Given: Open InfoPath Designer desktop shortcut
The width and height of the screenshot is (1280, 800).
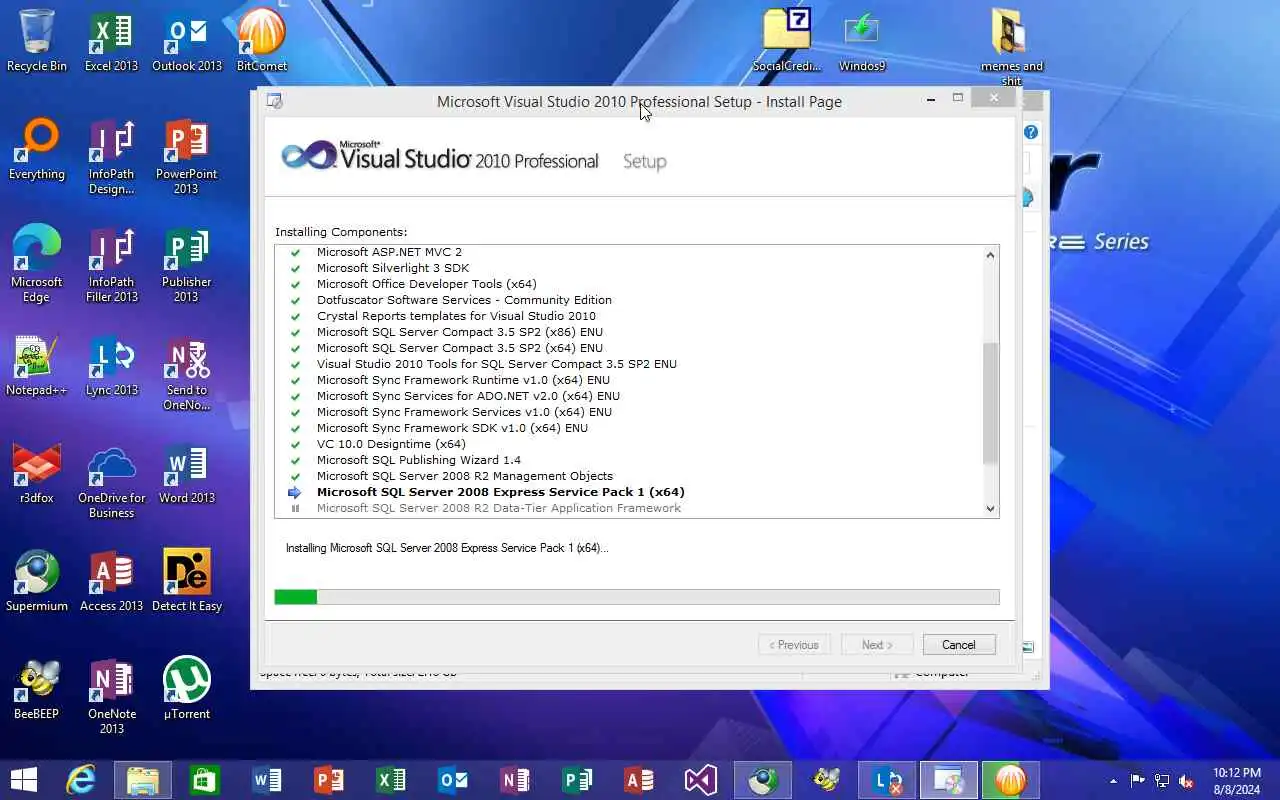Looking at the screenshot, I should (x=111, y=157).
